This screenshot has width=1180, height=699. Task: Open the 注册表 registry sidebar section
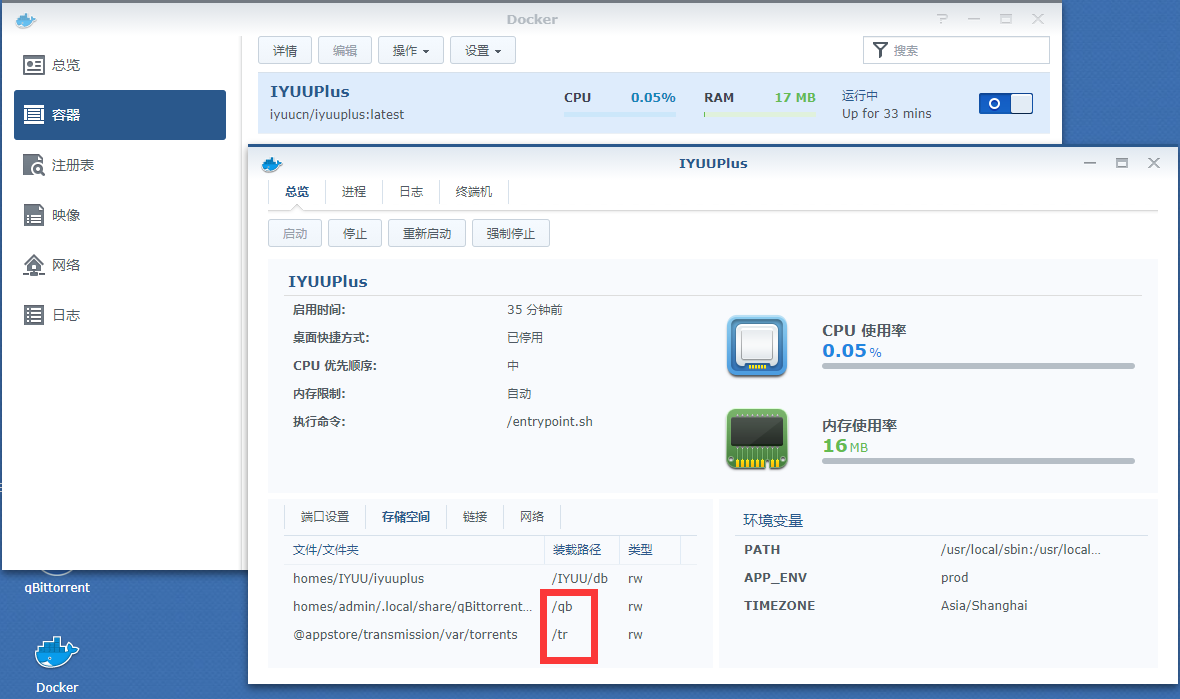(x=120, y=165)
